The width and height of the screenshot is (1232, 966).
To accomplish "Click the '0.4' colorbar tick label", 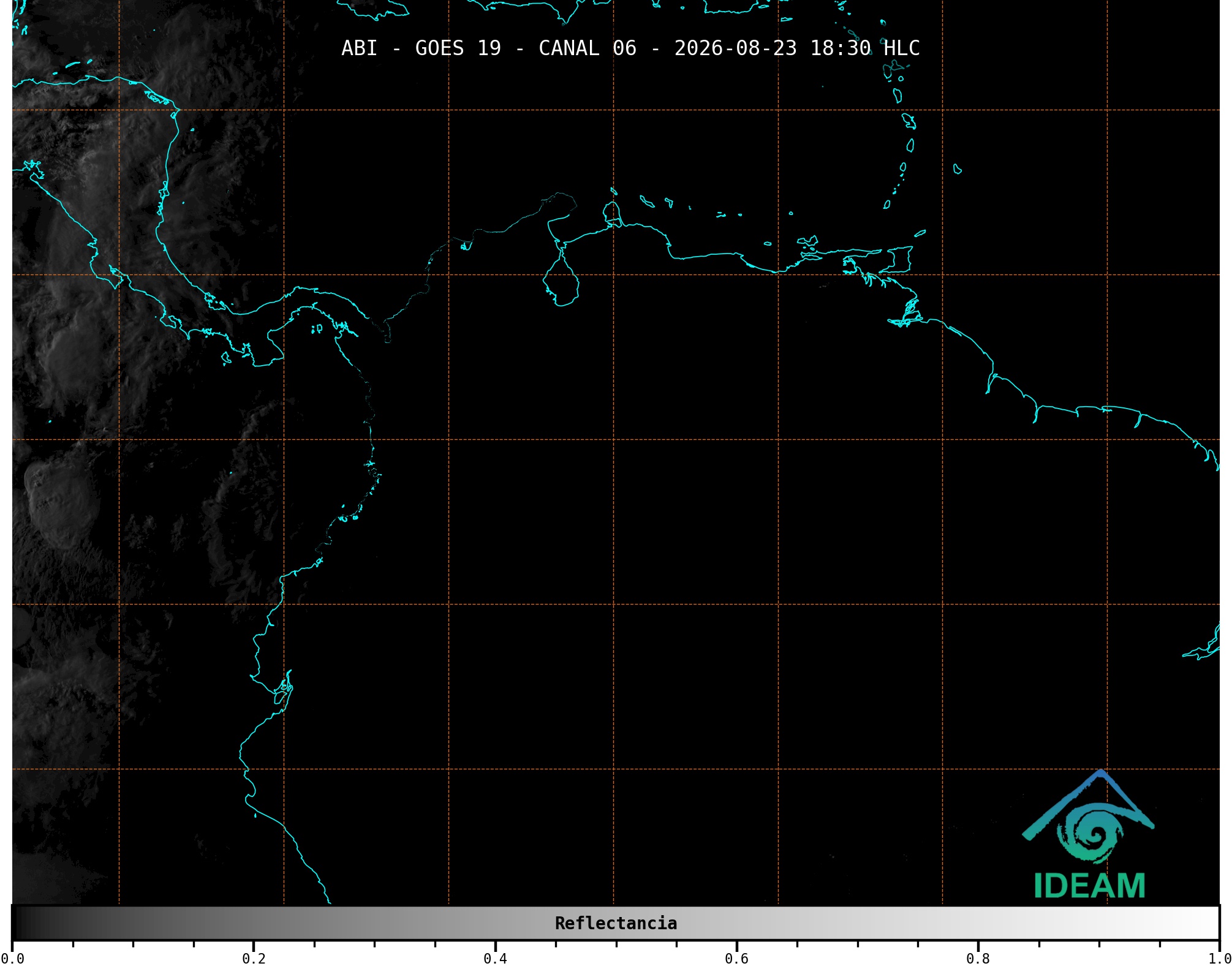I will [x=495, y=959].
